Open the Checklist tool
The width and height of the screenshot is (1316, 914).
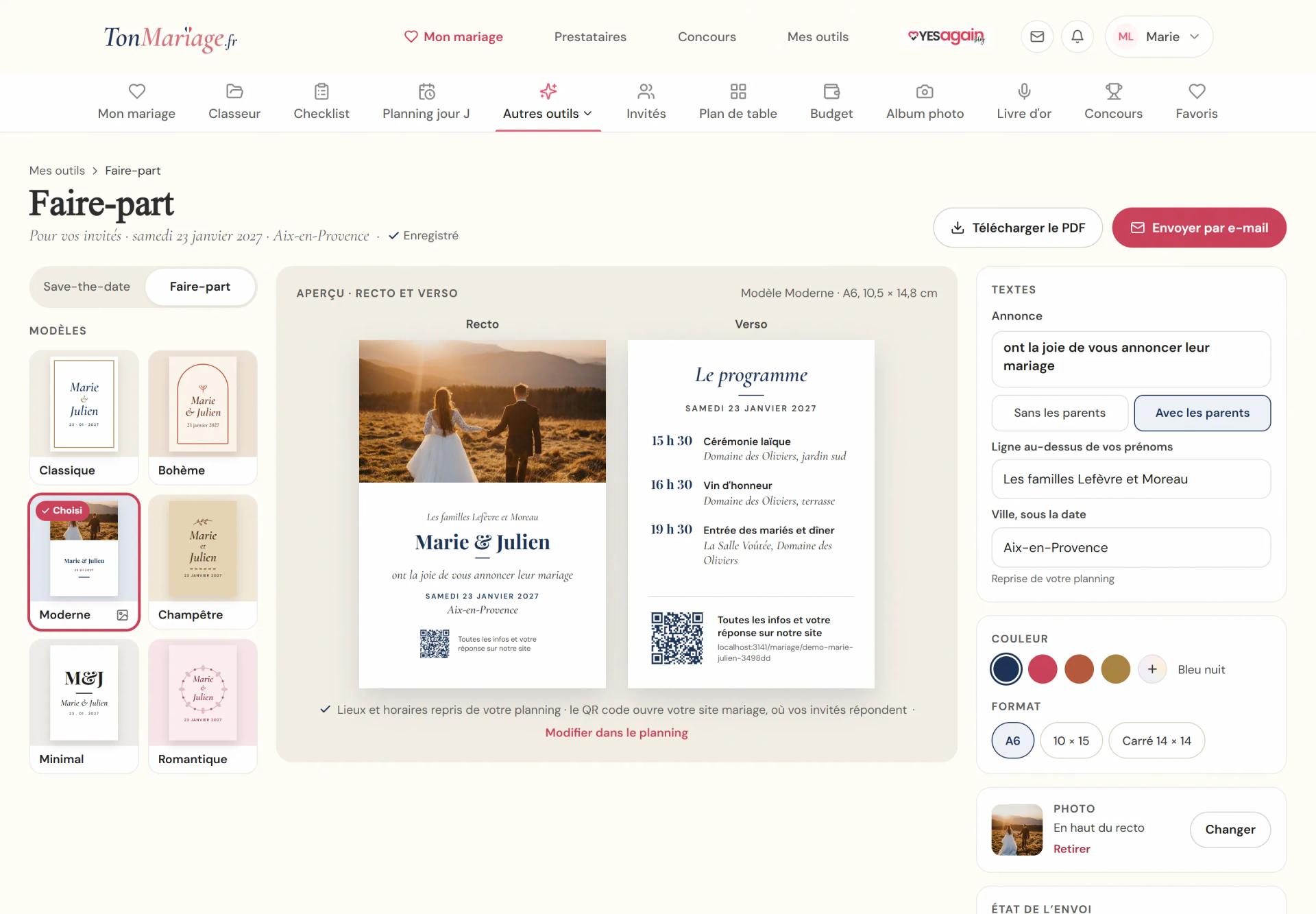point(321,102)
